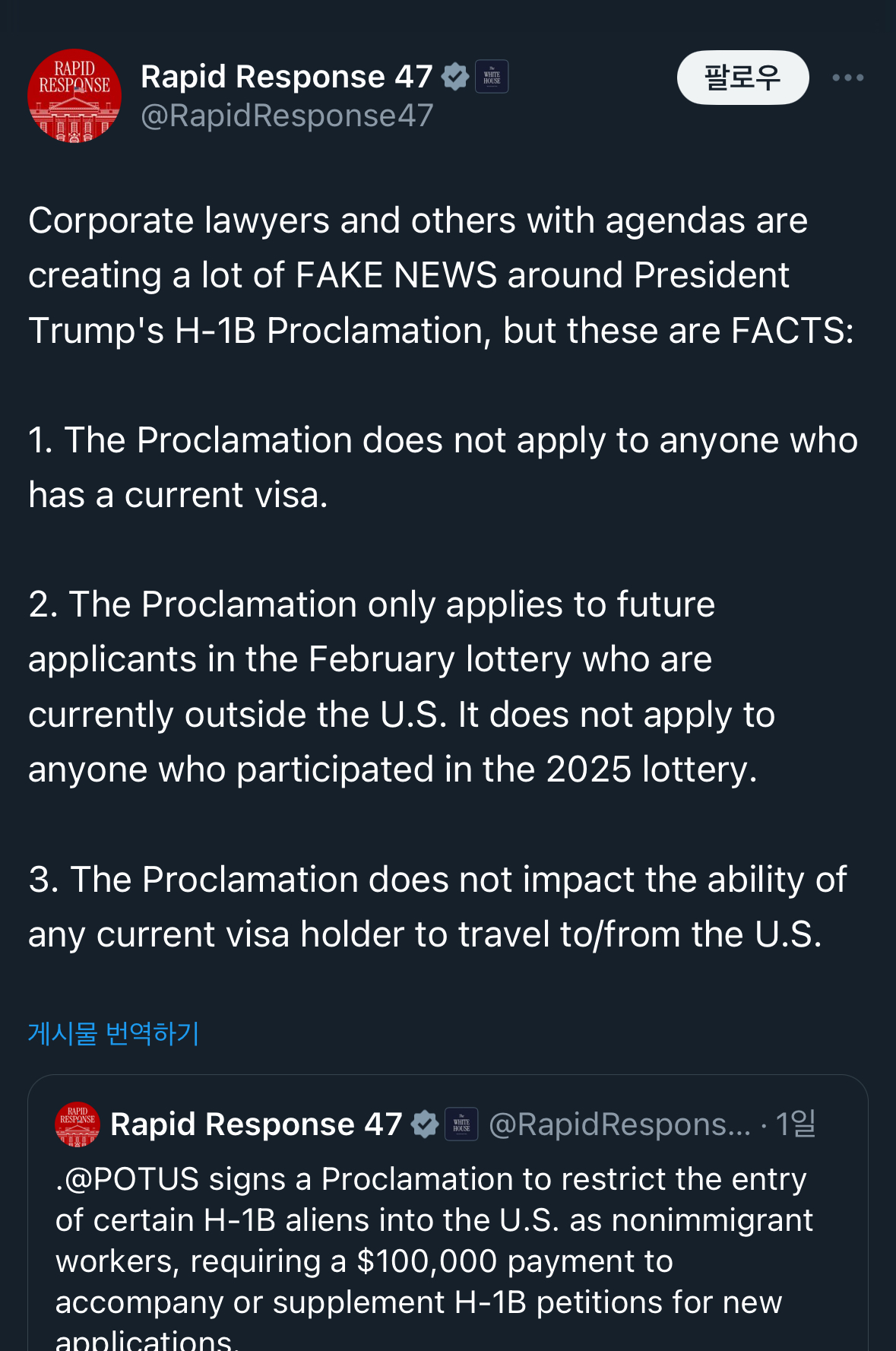Tap the truncated @RapidRespons... handle in the quoted post
Viewport: 896px width, 1351px height.
coord(619,1124)
